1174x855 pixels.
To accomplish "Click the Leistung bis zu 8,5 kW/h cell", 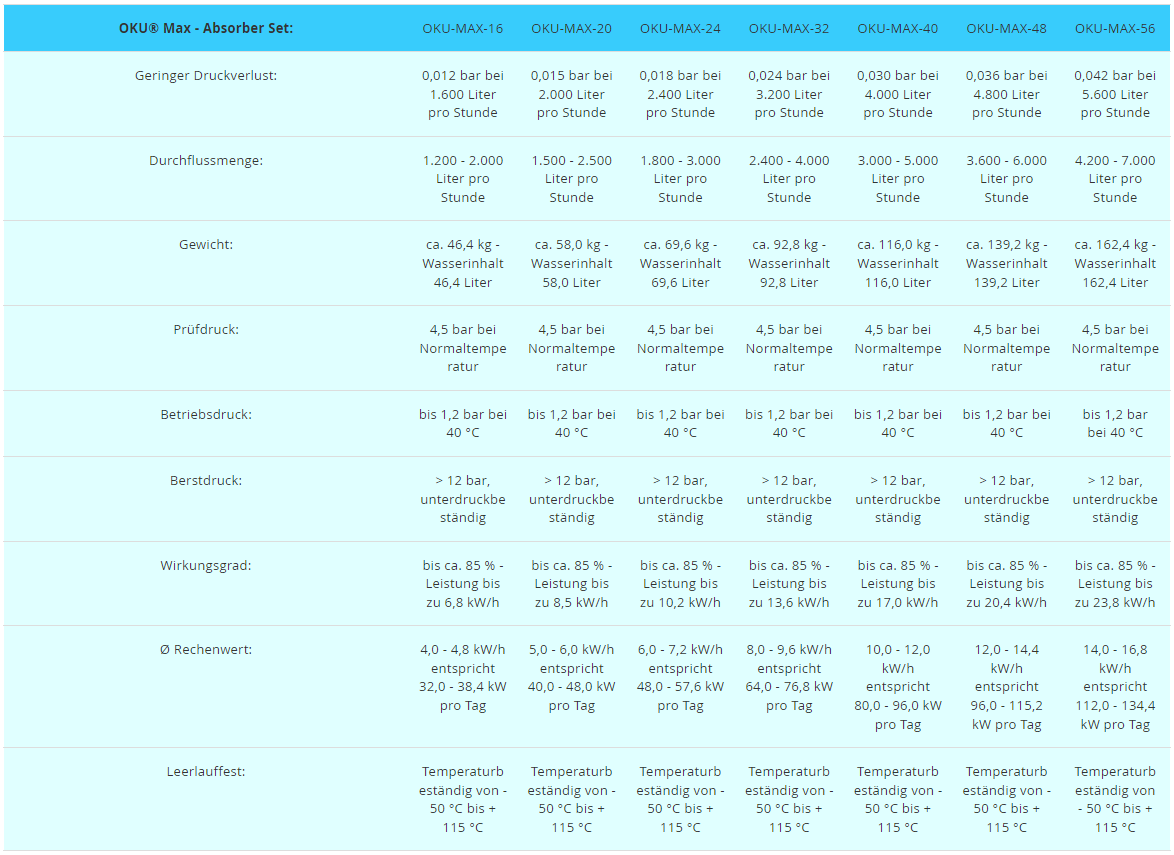I will click(x=571, y=584).
